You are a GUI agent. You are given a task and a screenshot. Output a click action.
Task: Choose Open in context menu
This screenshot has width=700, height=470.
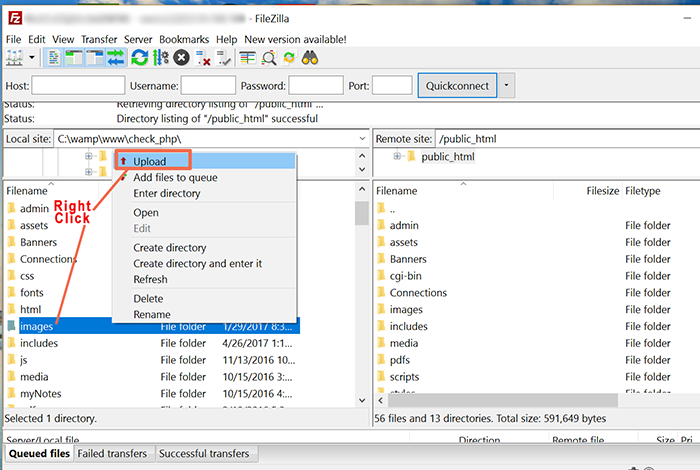(205, 212)
